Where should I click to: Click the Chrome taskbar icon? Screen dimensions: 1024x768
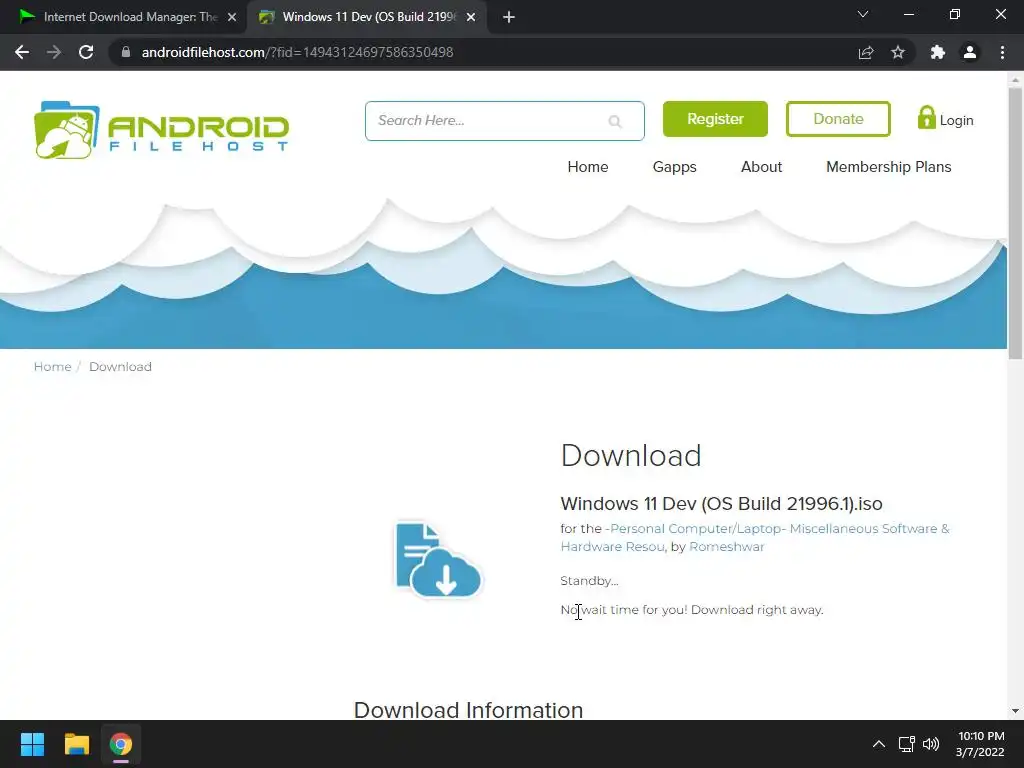point(121,744)
